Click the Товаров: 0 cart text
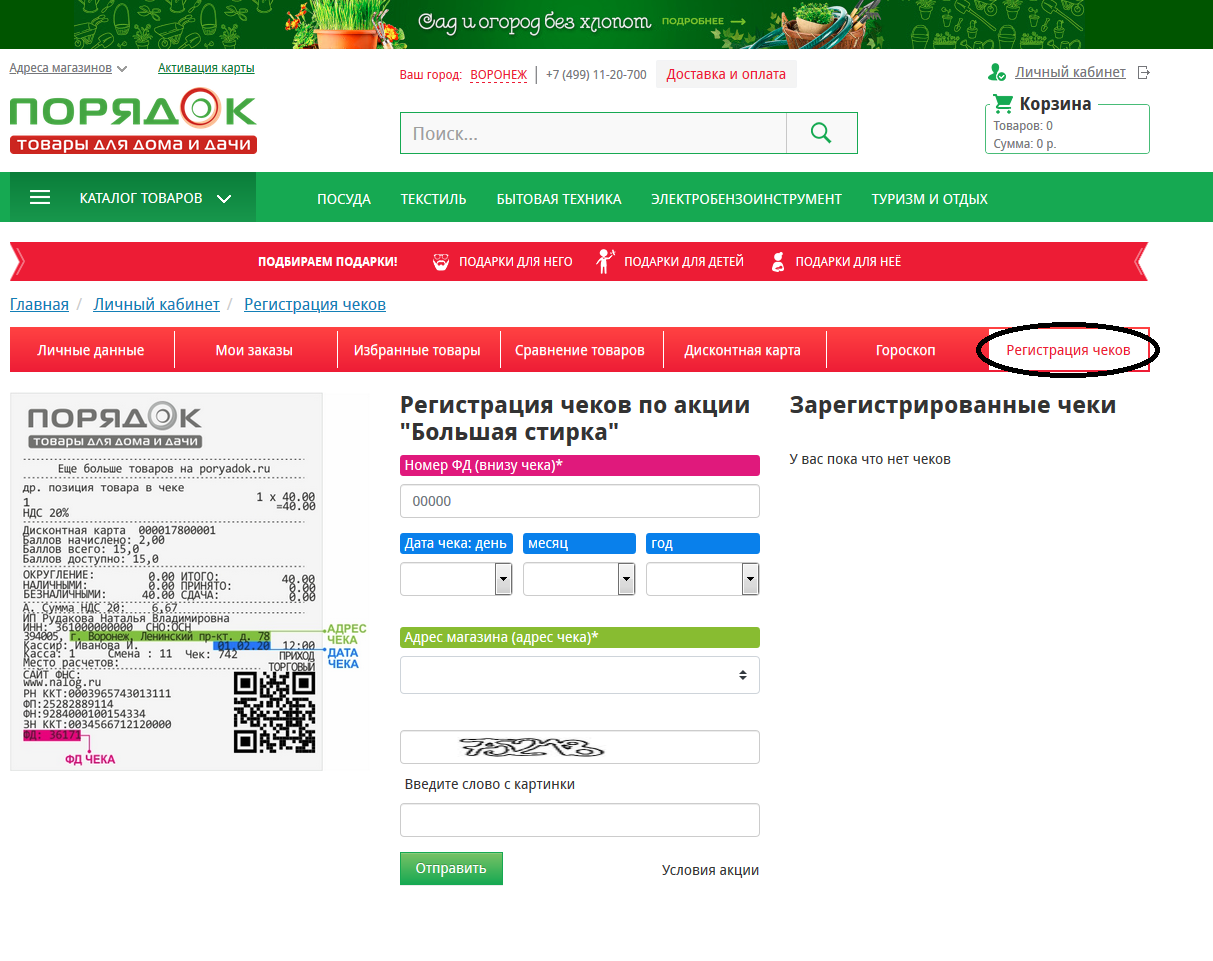This screenshot has width=1213, height=961. 1023,126
